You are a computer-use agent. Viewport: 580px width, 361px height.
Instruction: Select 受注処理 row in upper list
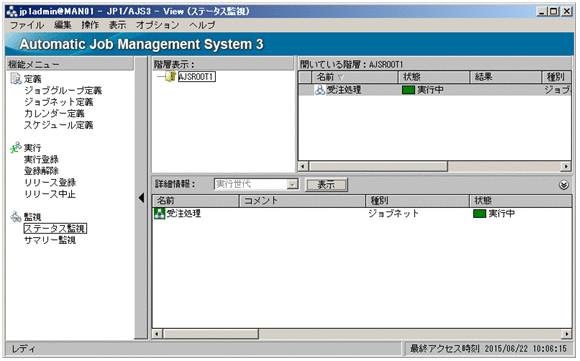435,90
